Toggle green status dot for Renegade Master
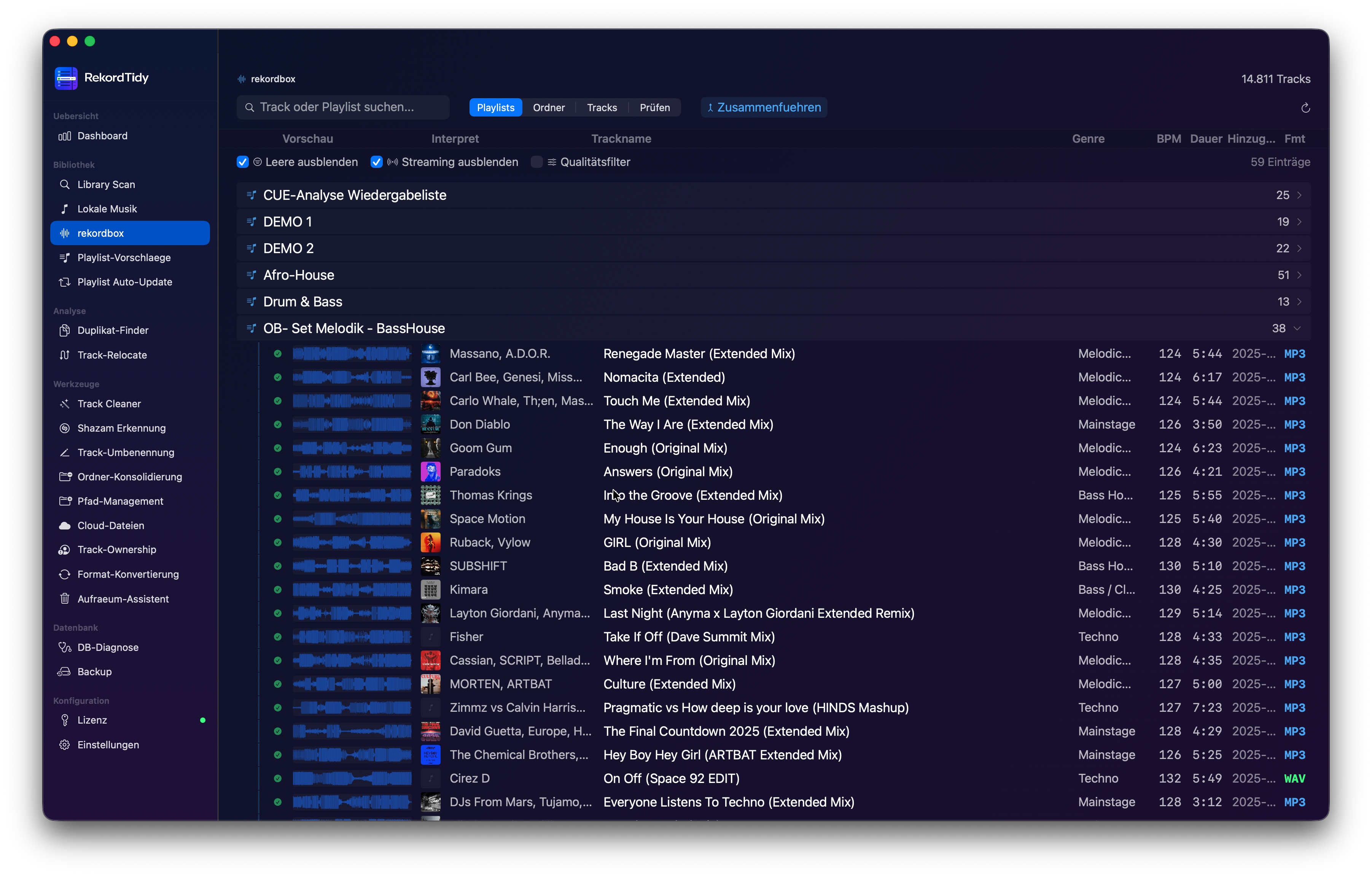 [277, 354]
